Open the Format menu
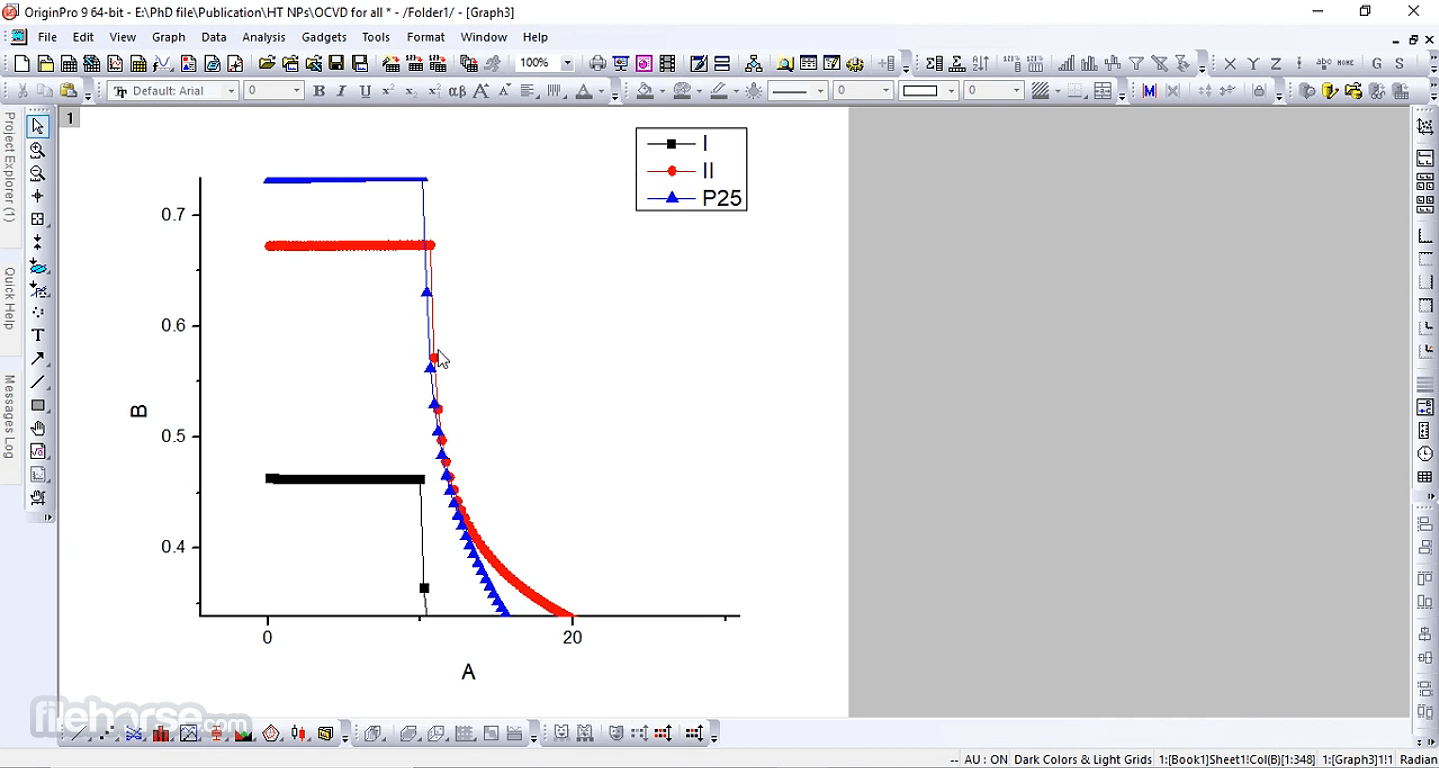 [x=425, y=37]
